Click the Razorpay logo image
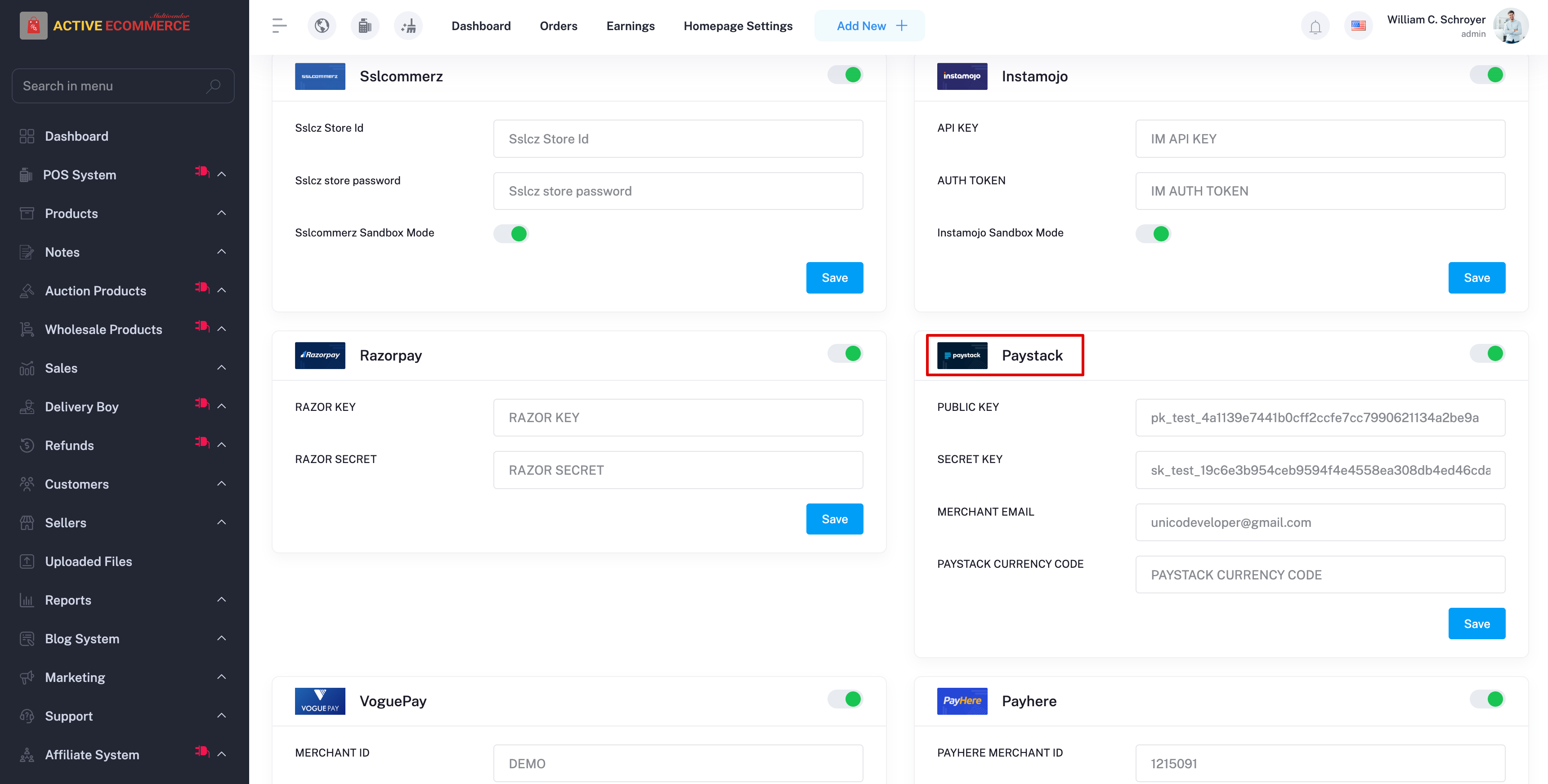The height and width of the screenshot is (784, 1548). 320,355
